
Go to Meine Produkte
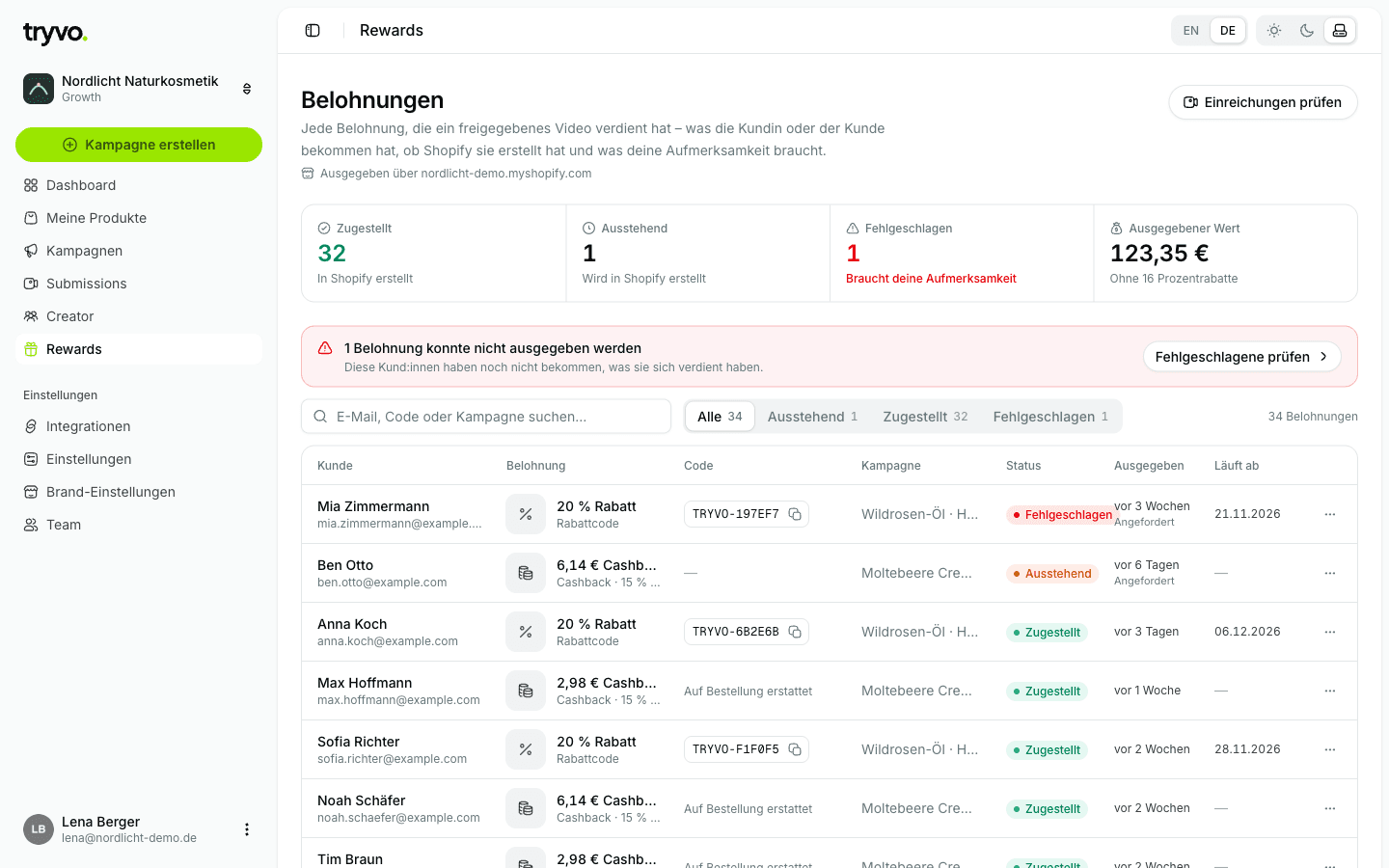(x=139, y=218)
